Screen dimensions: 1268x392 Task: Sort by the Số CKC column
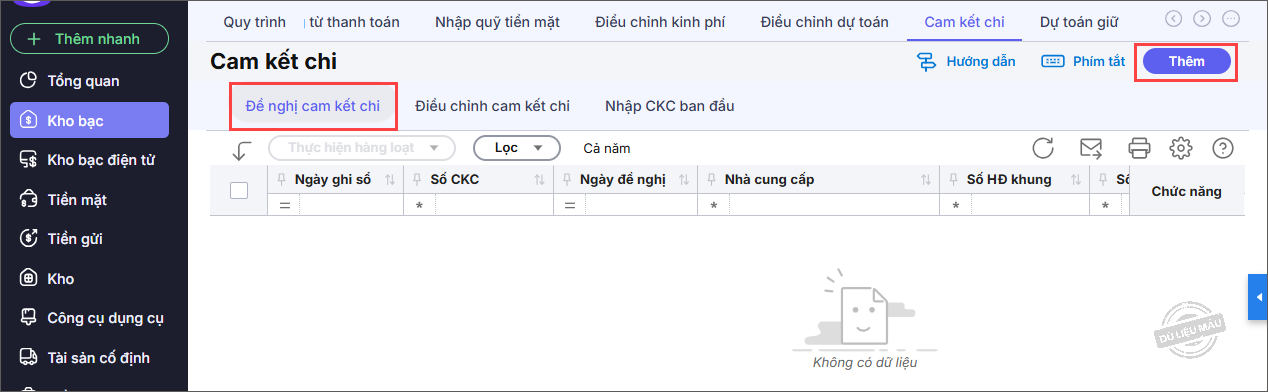point(540,180)
